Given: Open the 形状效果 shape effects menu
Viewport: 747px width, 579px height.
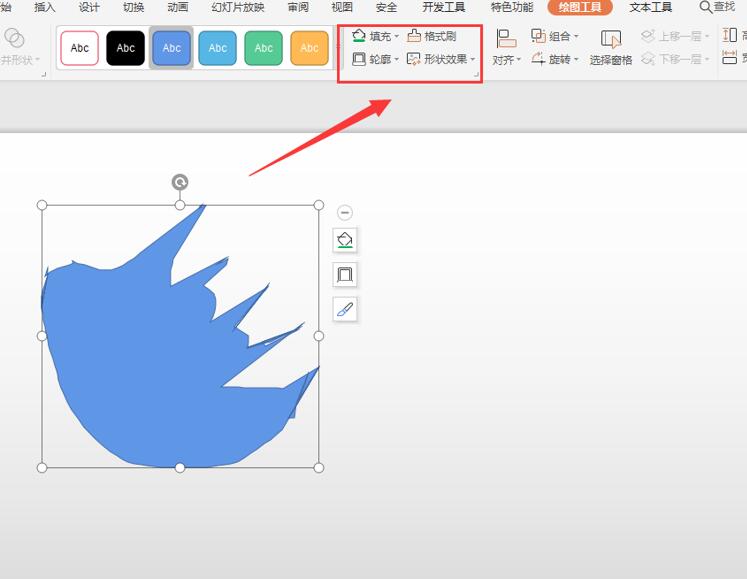Looking at the screenshot, I should pos(441,59).
